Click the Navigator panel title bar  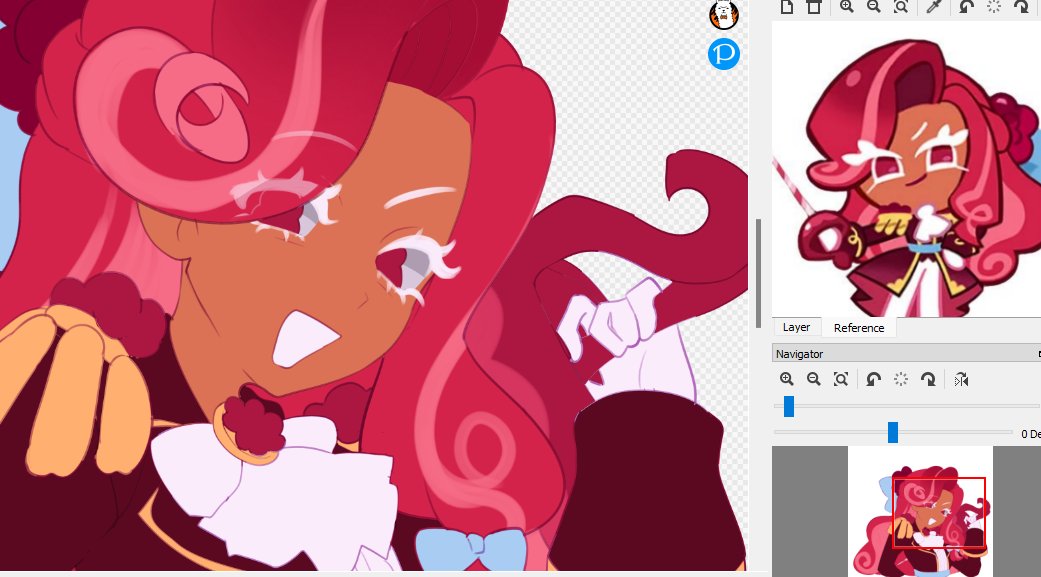click(x=906, y=354)
